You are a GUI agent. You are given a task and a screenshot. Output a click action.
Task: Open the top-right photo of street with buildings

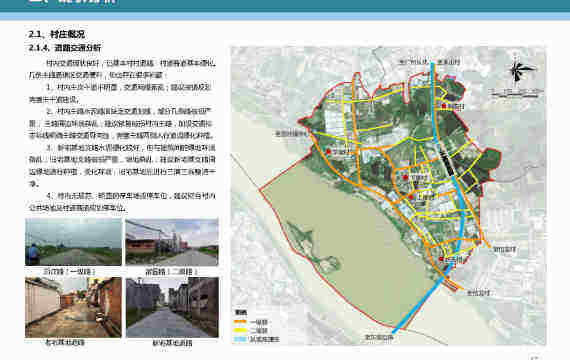[172, 242]
